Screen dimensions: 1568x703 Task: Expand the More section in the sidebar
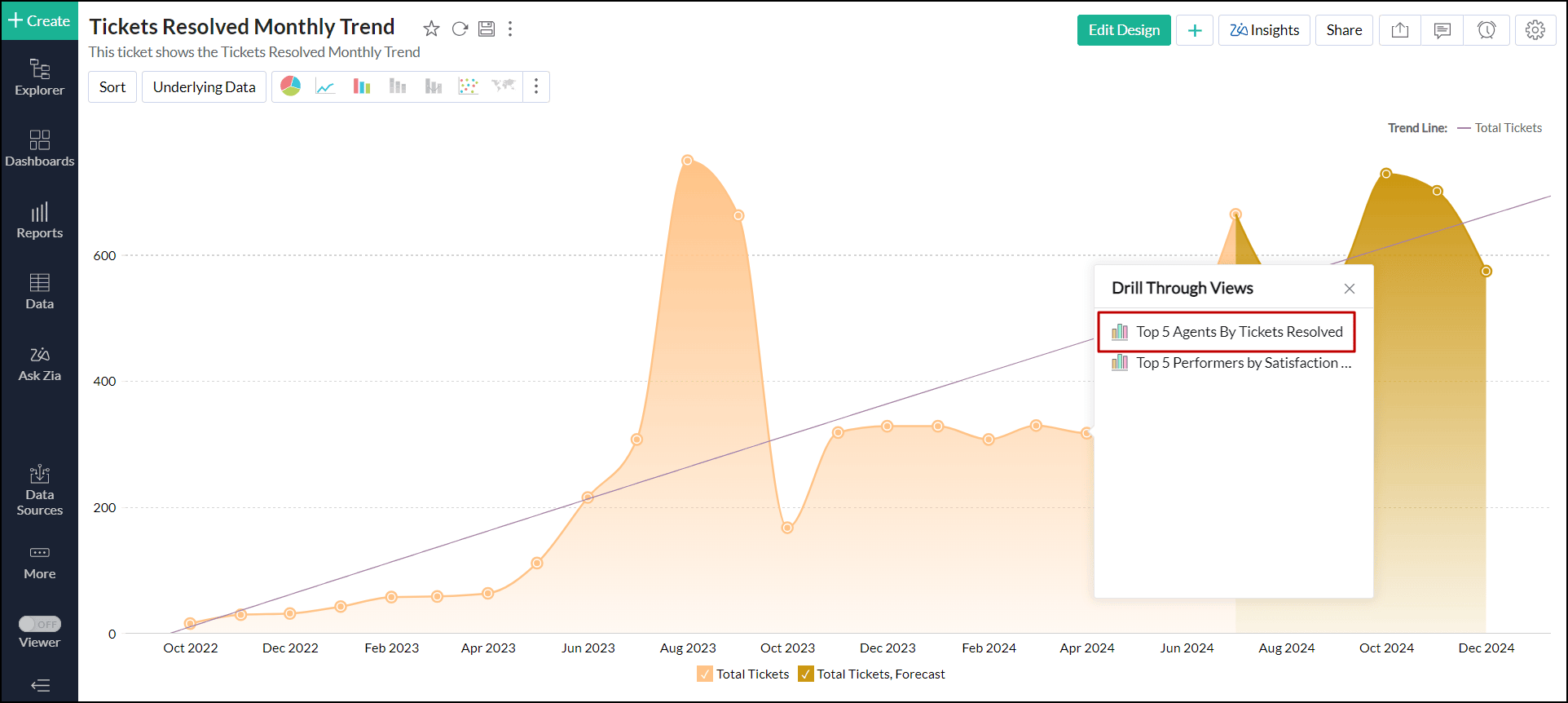(39, 562)
